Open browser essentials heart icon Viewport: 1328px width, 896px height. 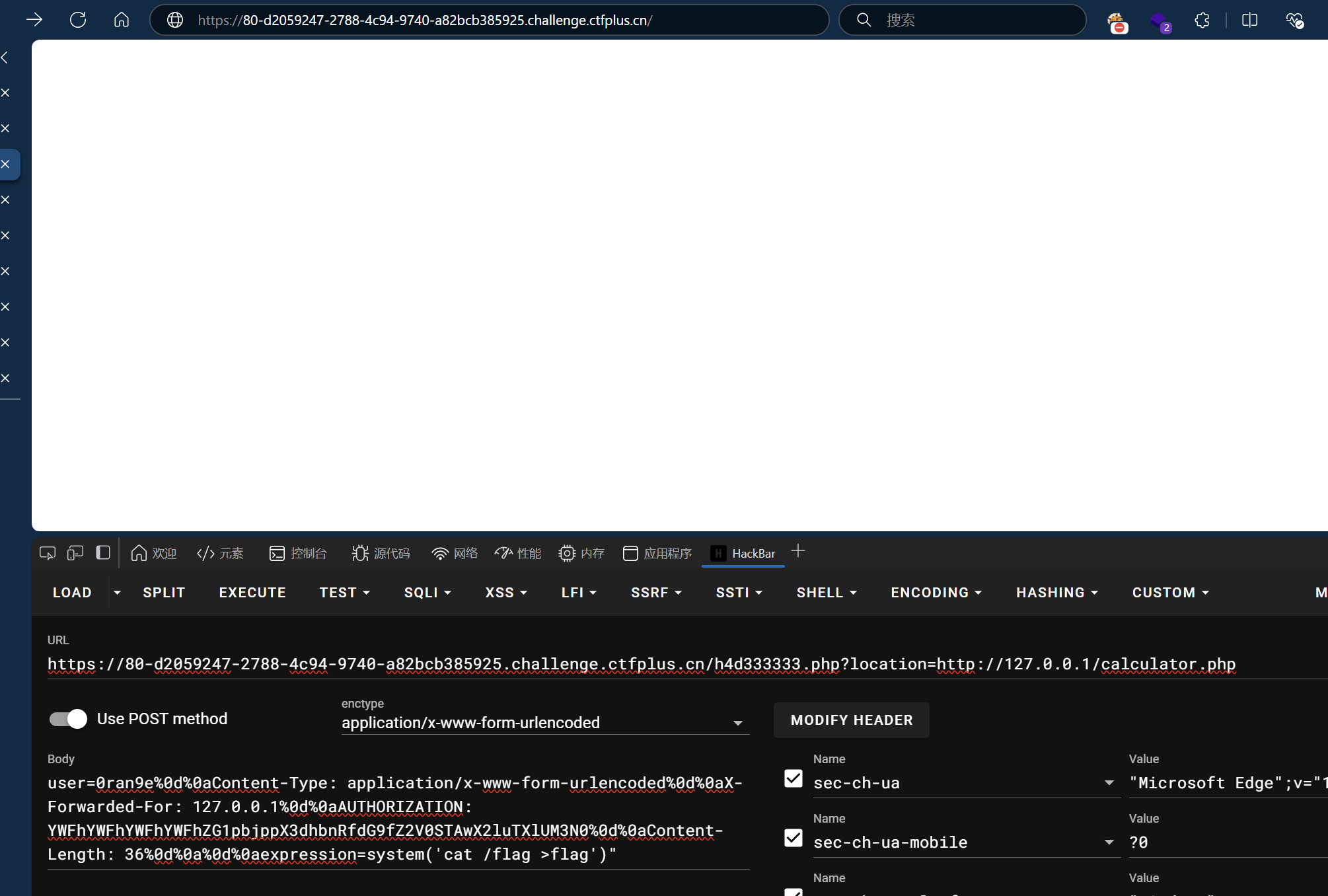click(1295, 20)
